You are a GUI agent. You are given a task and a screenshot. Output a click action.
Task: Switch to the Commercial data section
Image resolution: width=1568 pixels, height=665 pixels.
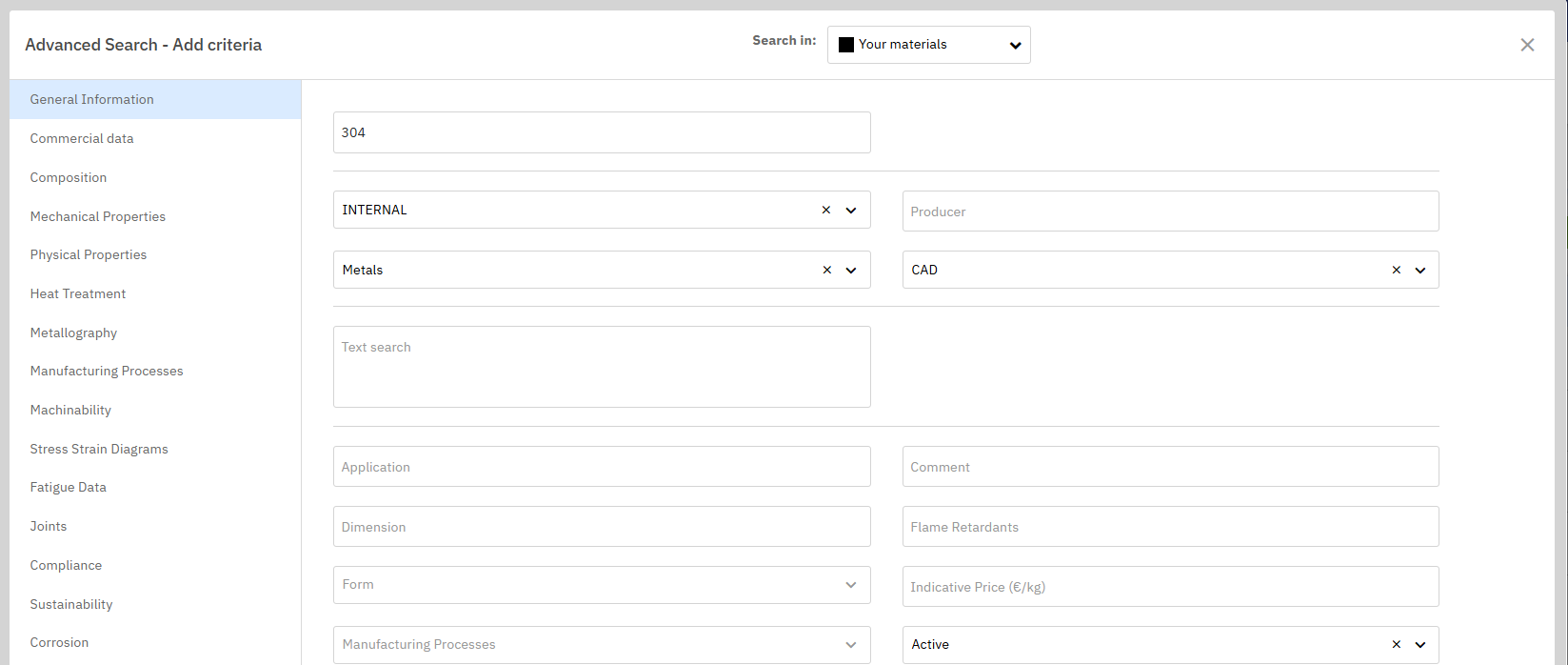tap(82, 138)
